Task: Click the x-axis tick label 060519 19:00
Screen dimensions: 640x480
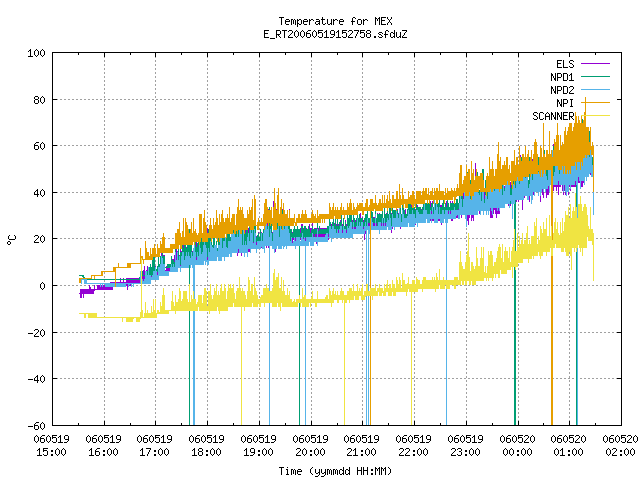Action: [x=258, y=446]
